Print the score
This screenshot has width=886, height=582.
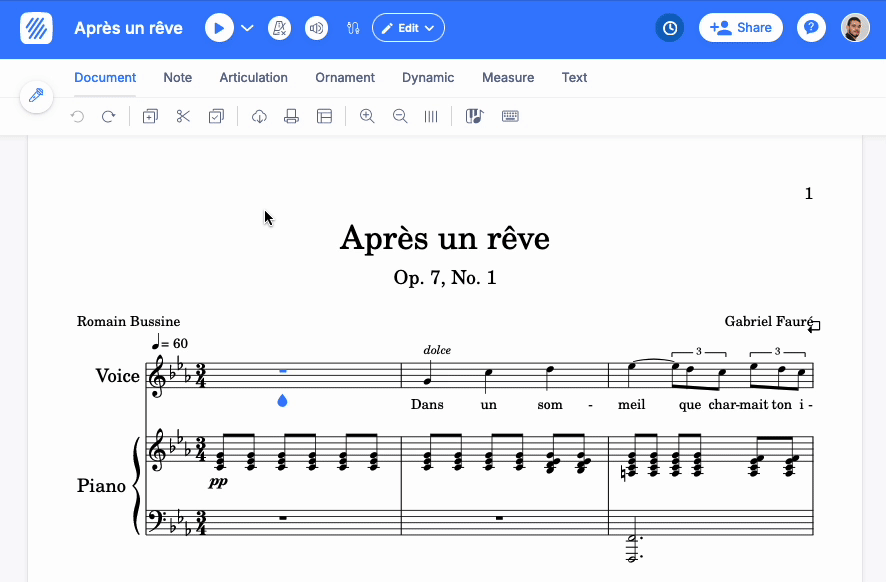click(291, 117)
